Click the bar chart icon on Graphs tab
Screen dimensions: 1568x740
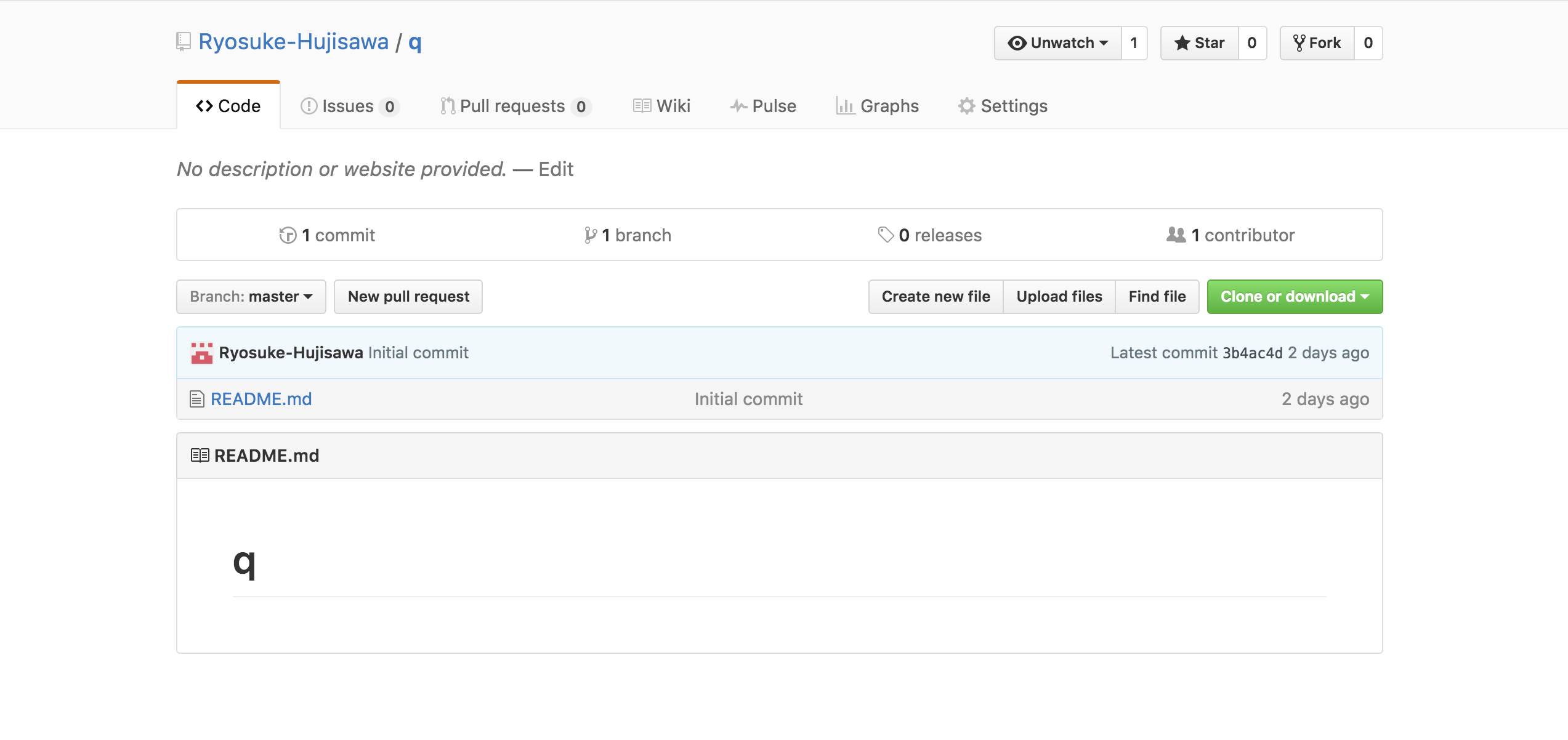pyautogui.click(x=845, y=106)
